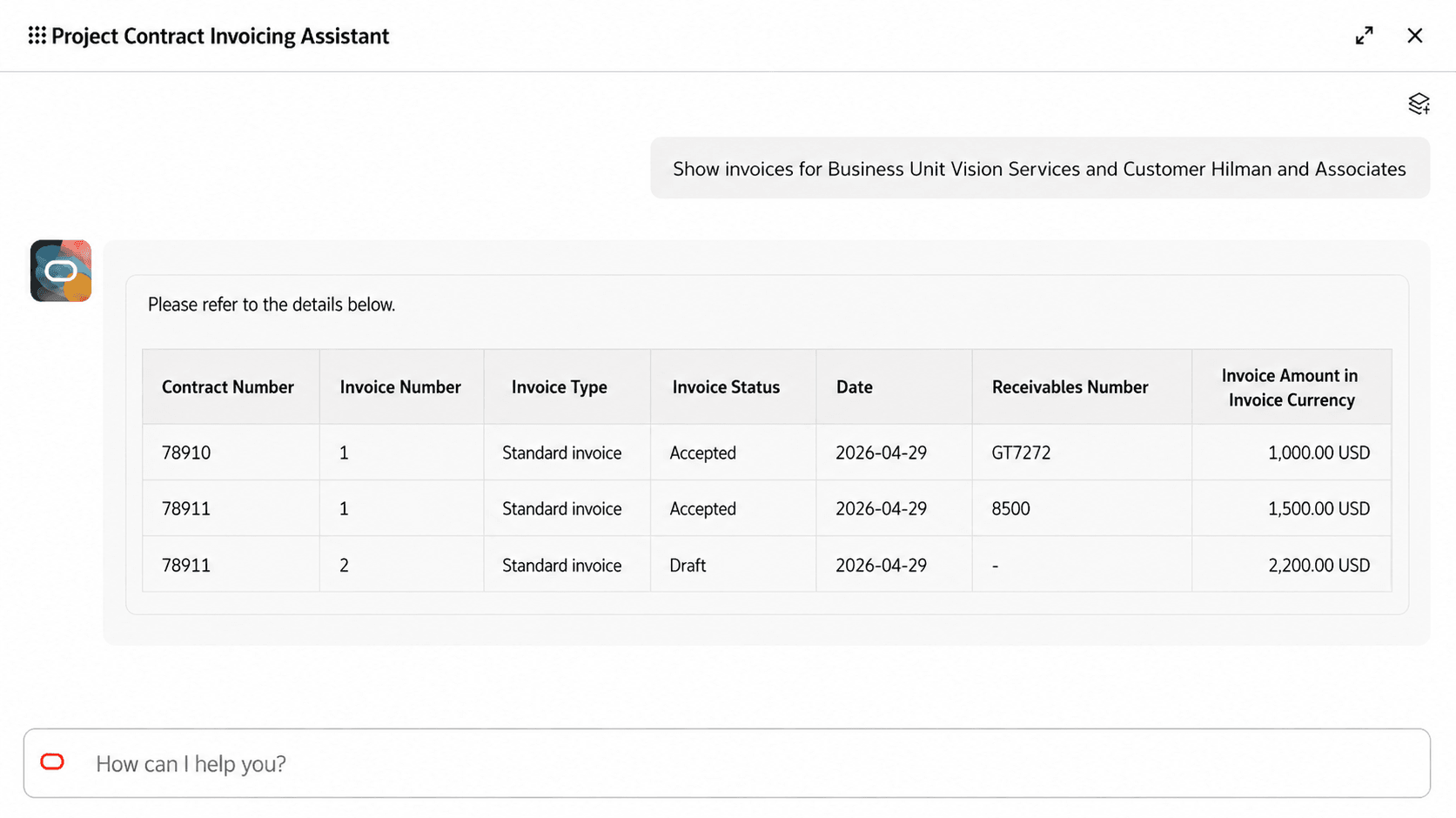The width and height of the screenshot is (1456, 818).
Task: Click Accepted status in the 8500 row
Action: (x=702, y=508)
